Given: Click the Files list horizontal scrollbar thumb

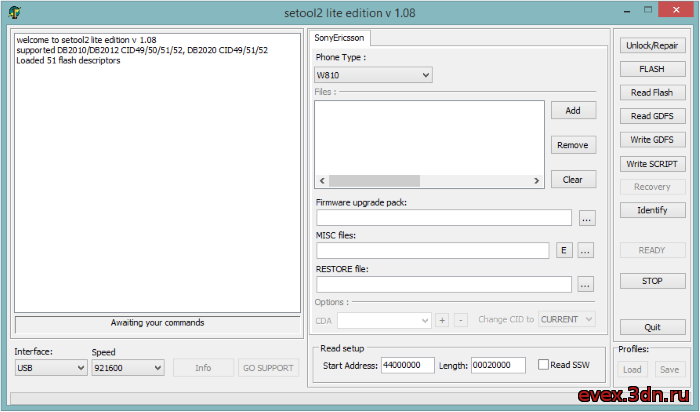Looking at the screenshot, I should [x=374, y=181].
